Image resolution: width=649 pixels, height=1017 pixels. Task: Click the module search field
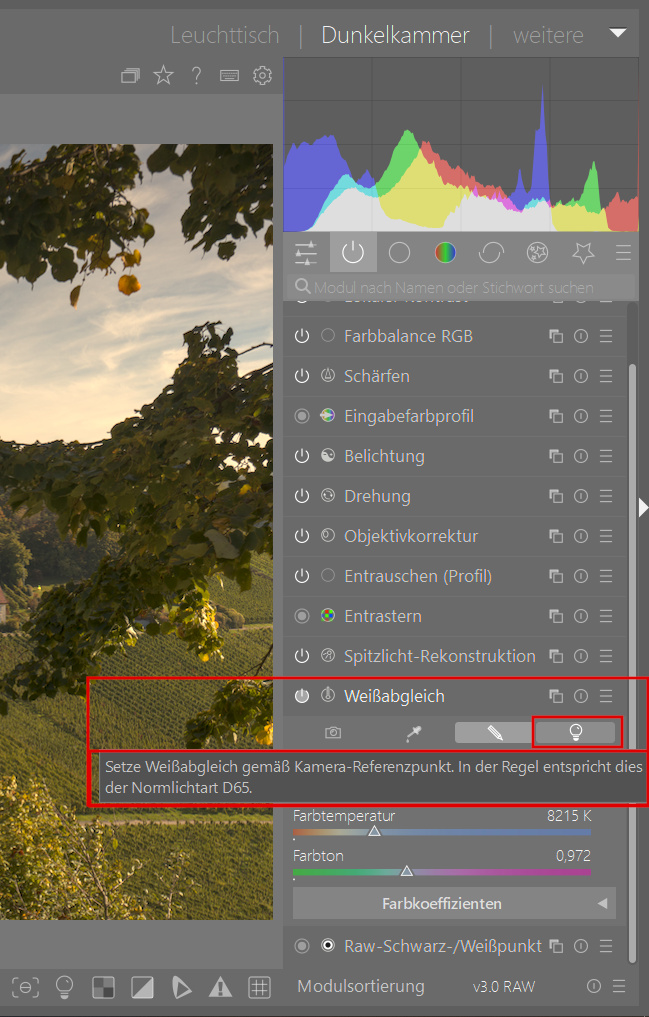(x=460, y=288)
